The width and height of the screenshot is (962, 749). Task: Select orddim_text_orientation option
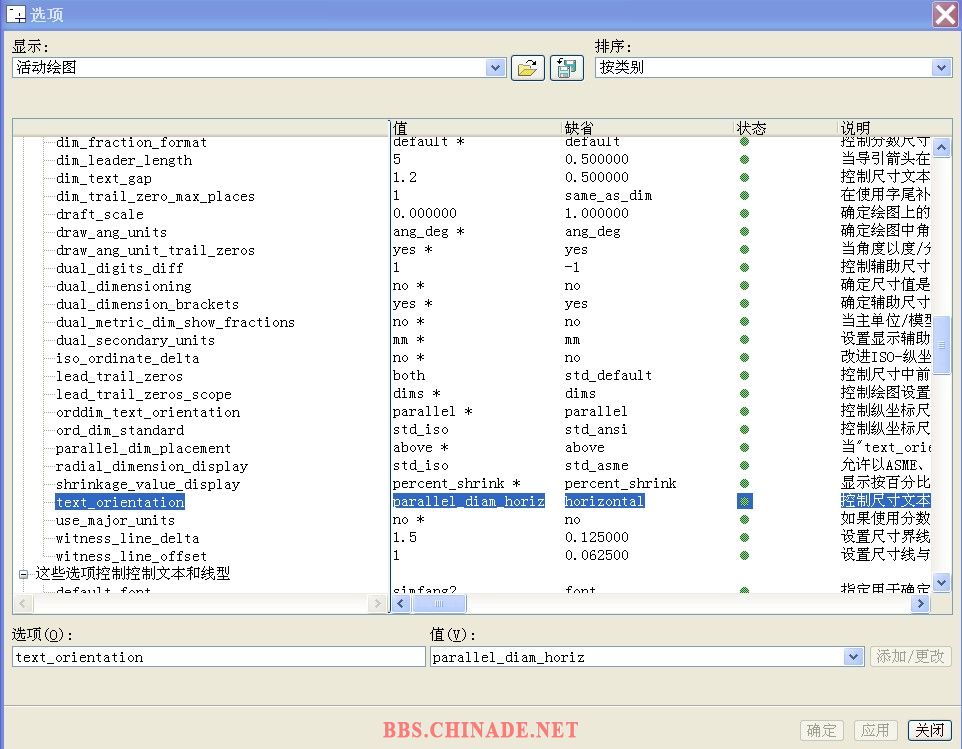pyautogui.click(x=148, y=412)
